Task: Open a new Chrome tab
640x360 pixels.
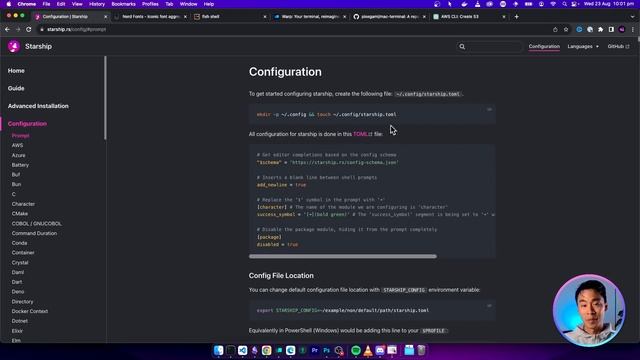Action: pyautogui.click(x=516, y=17)
